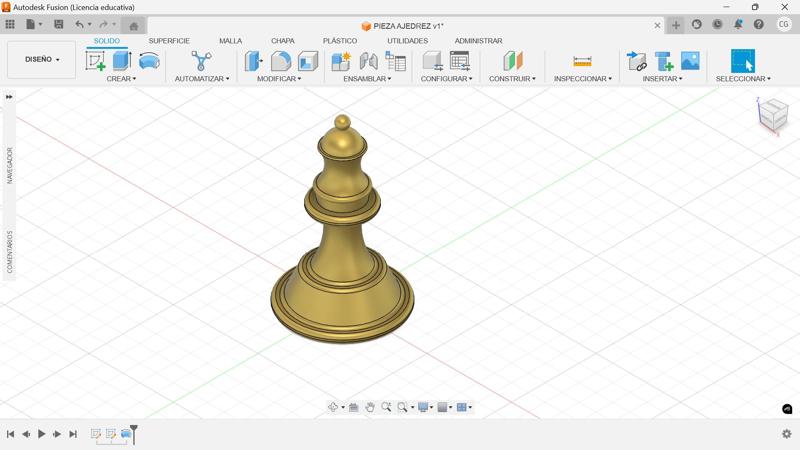Click the Measure ruler icon in Inspeccionar

tap(582, 61)
